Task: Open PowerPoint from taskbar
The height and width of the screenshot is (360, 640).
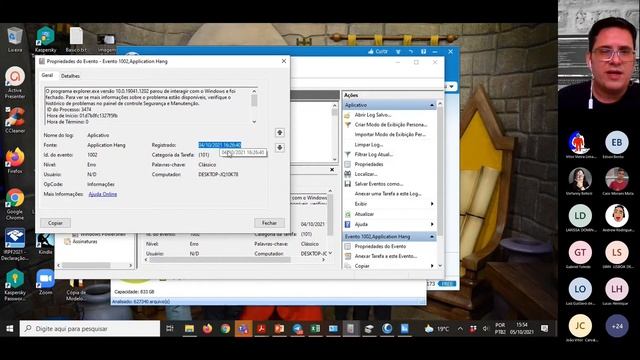Action: tap(279, 329)
